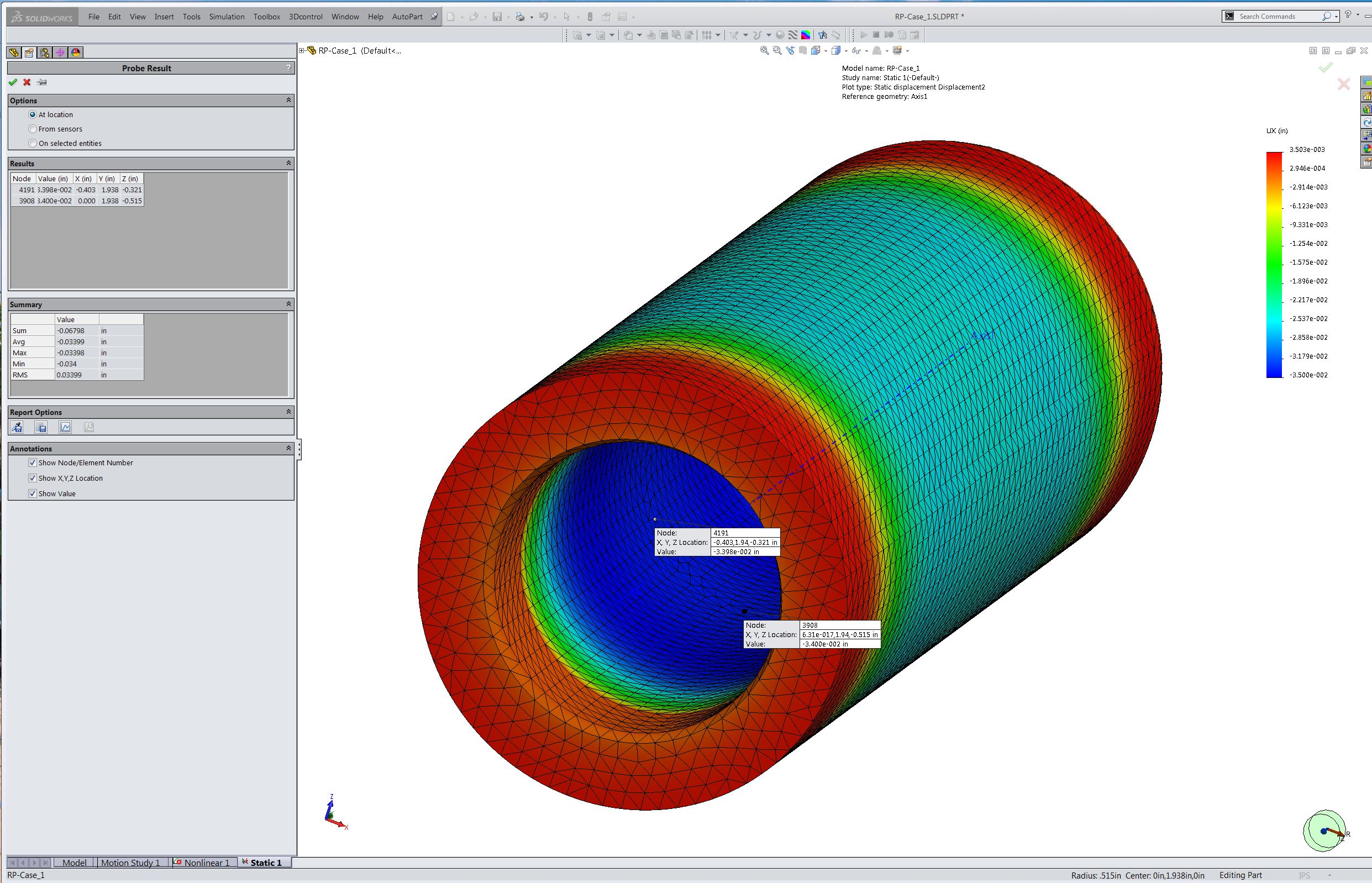Open the AutoPart menu
Screen dimensions: 1372x883
point(407,17)
